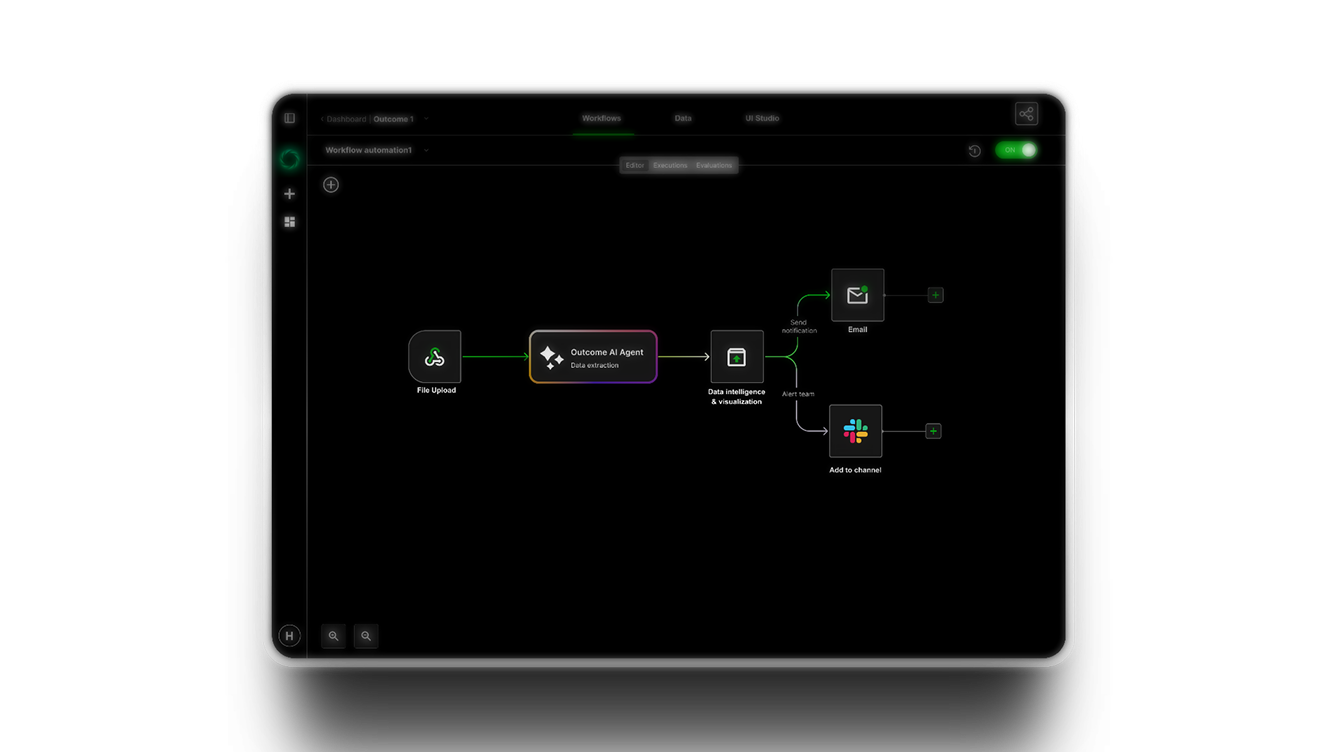Screen dimensions: 1338x752
Task: Click the green logo in the sidebar
Action: [x=289, y=158]
